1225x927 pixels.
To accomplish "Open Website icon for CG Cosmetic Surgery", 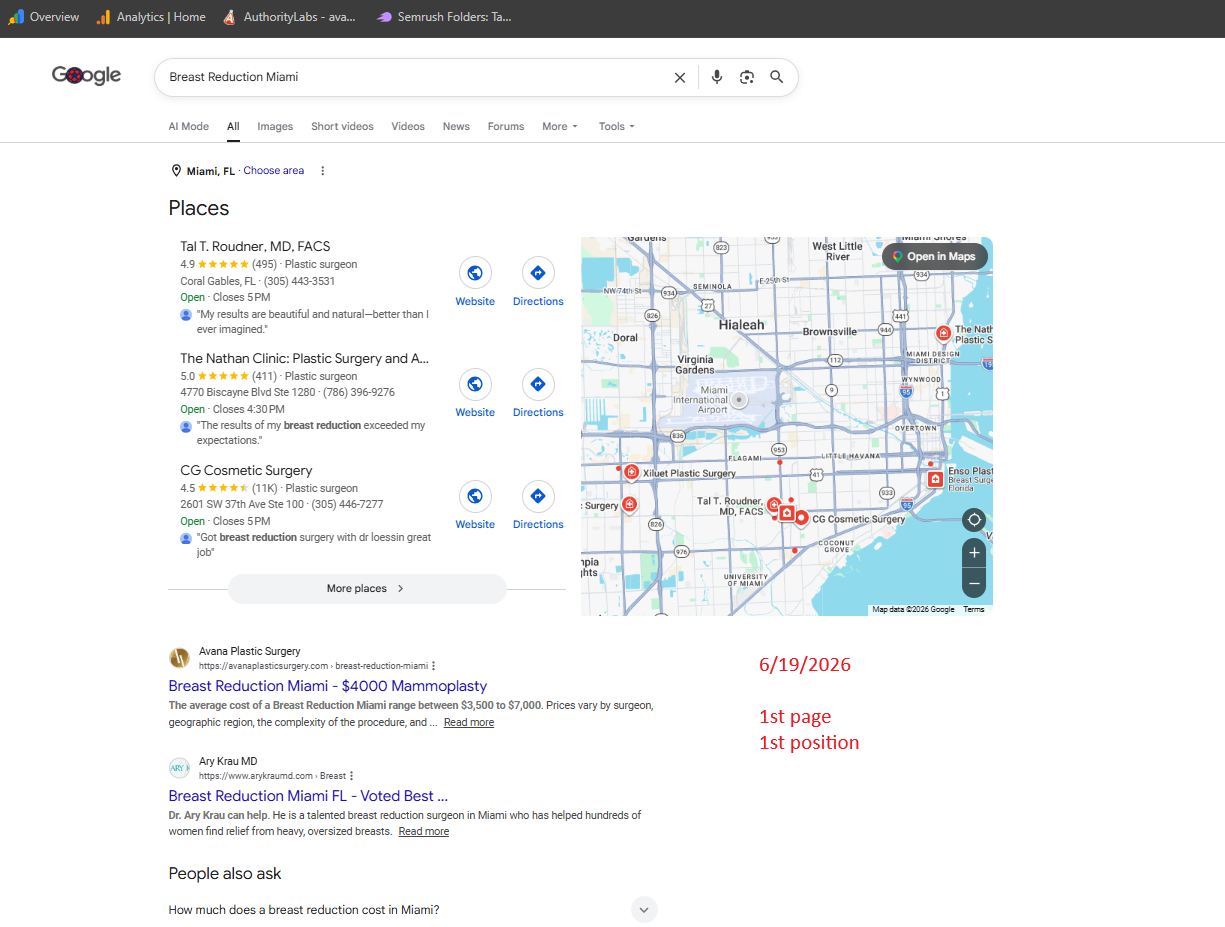I will click(x=475, y=496).
